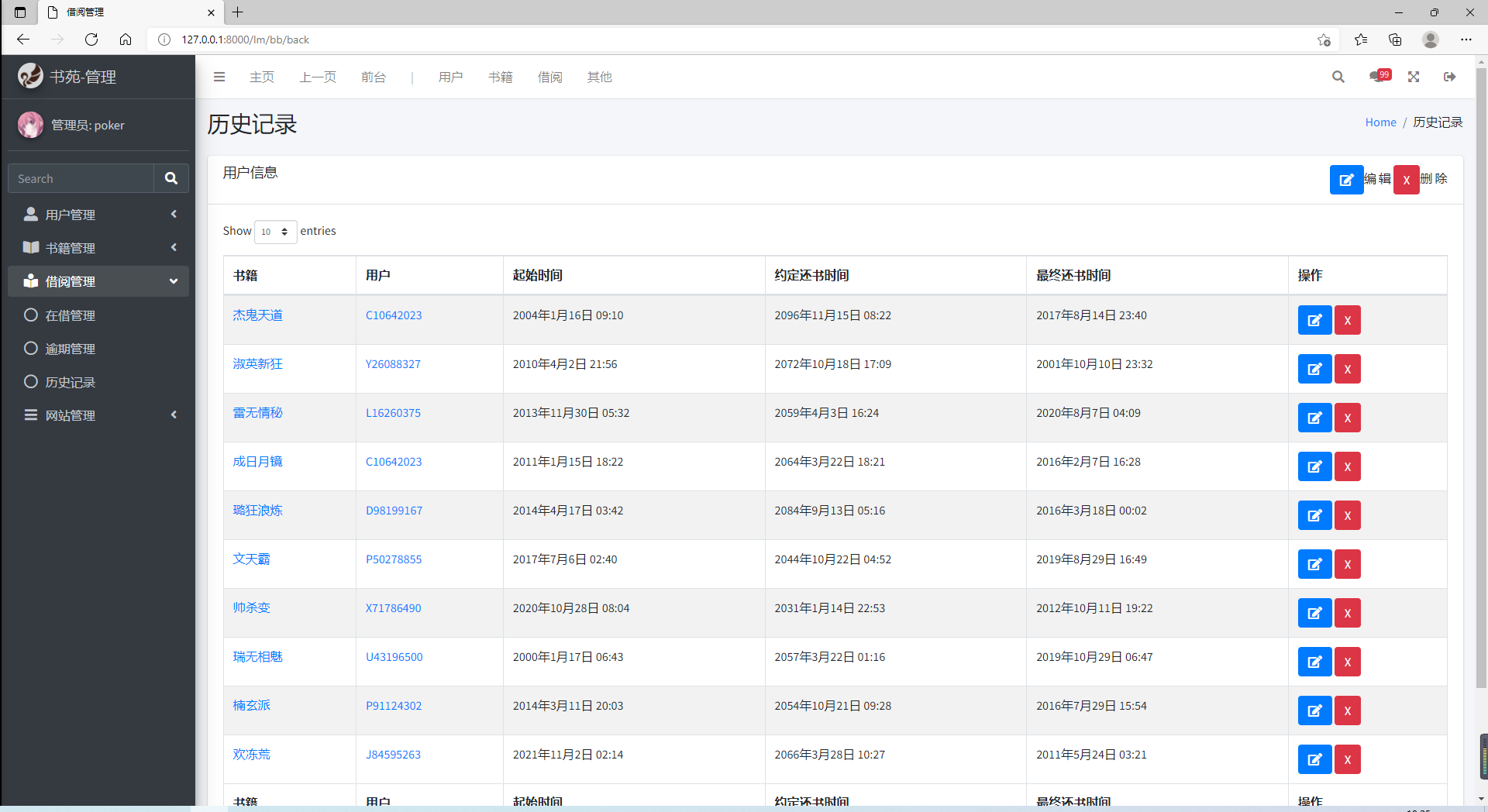Edit the 帅杀变 record
Image resolution: width=1488 pixels, height=812 pixels.
pos(1314,613)
